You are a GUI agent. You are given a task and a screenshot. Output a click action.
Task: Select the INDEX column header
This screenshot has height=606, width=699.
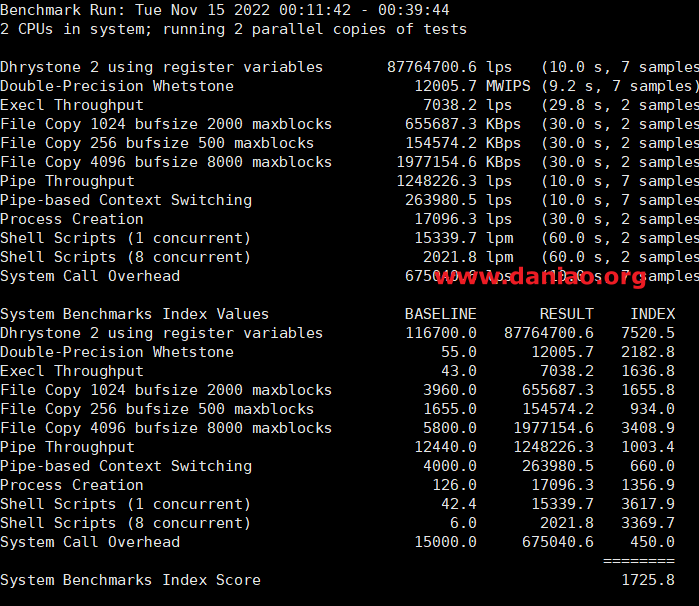pyautogui.click(x=653, y=314)
